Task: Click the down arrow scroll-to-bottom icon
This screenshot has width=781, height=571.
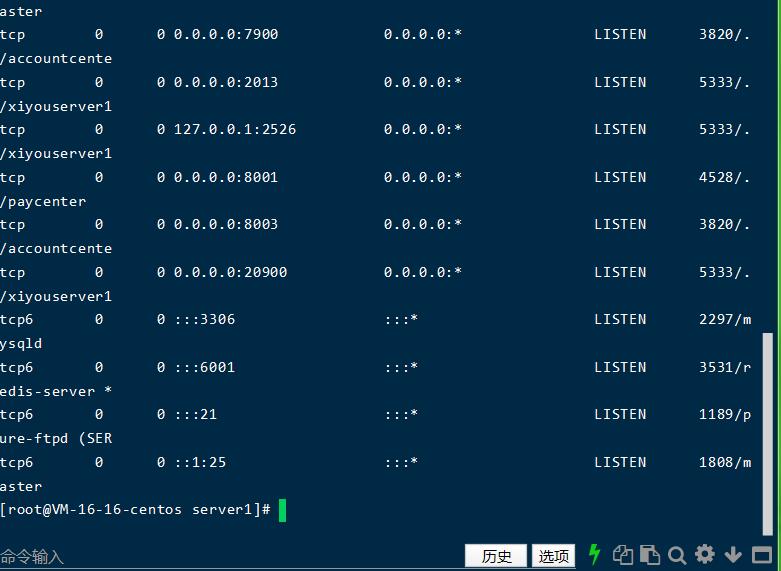Action: pos(733,555)
